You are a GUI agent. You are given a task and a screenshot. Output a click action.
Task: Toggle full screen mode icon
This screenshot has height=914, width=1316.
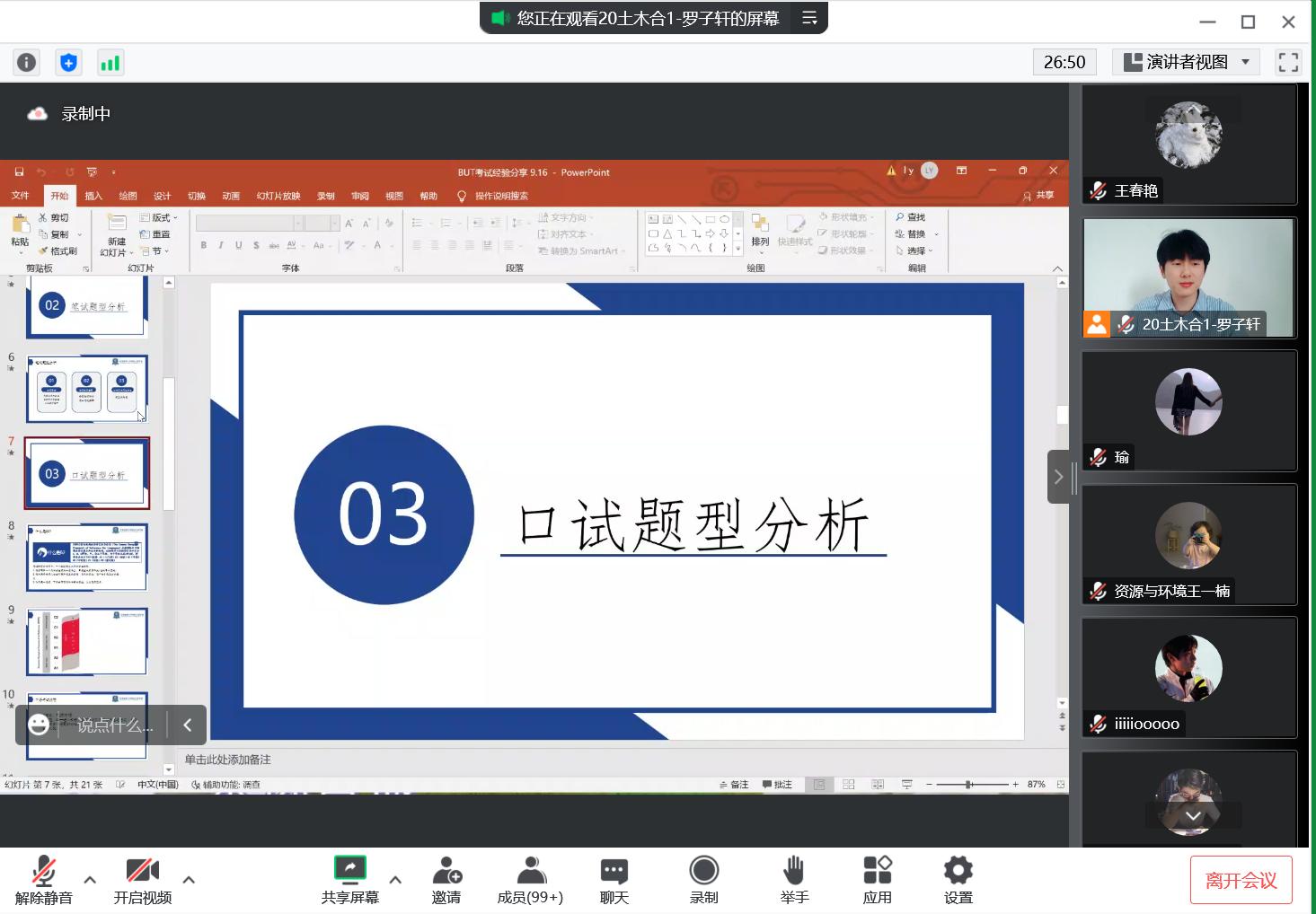tap(1288, 62)
